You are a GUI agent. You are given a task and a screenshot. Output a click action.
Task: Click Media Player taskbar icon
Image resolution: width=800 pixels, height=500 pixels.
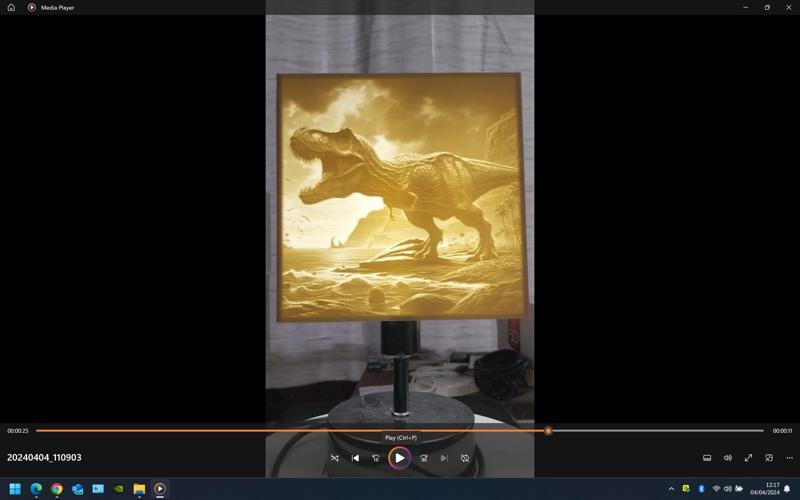160,489
